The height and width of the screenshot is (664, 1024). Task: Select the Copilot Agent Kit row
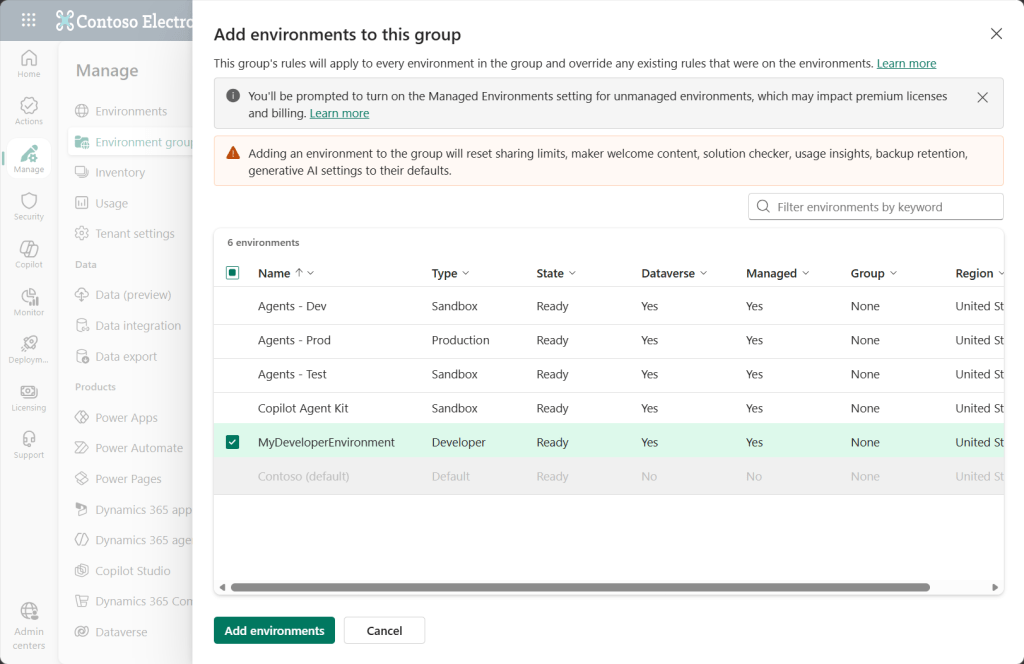pos(609,408)
